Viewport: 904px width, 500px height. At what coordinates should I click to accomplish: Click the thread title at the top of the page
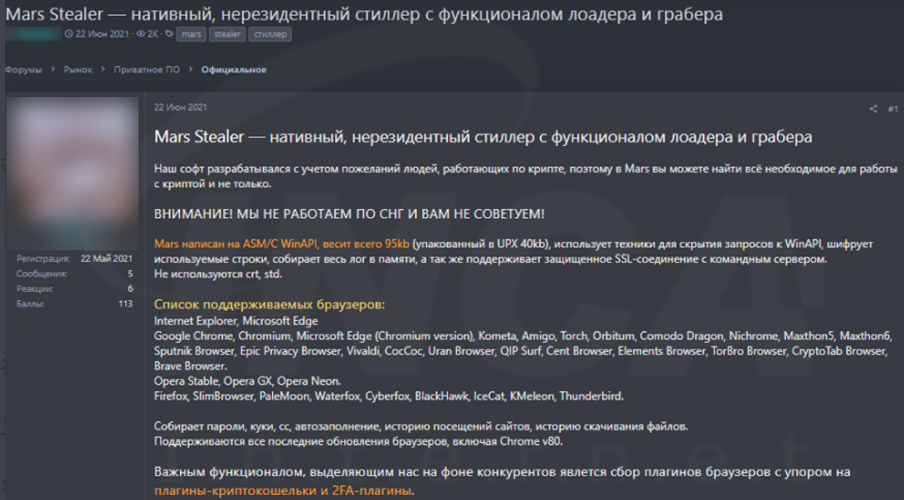(364, 14)
